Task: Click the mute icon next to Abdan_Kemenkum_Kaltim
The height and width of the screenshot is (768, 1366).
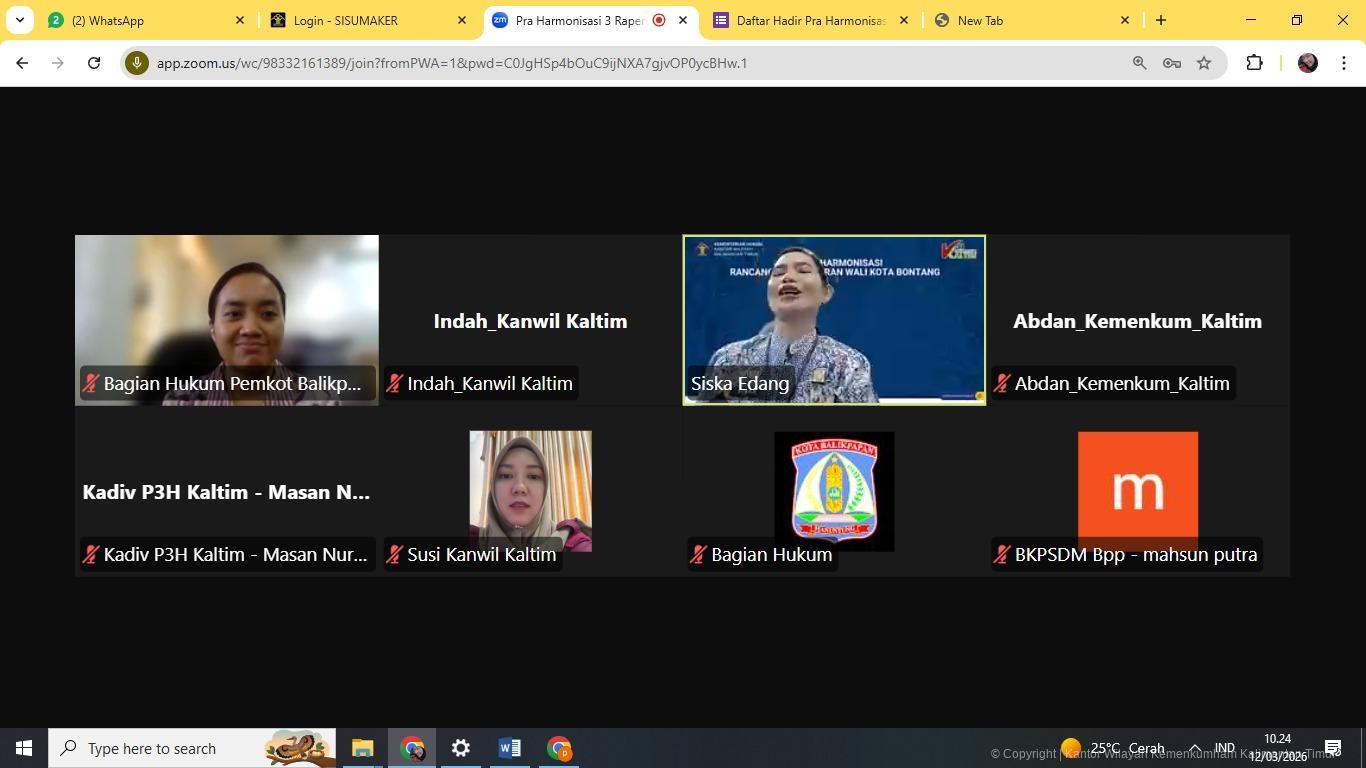Action: [x=1001, y=383]
